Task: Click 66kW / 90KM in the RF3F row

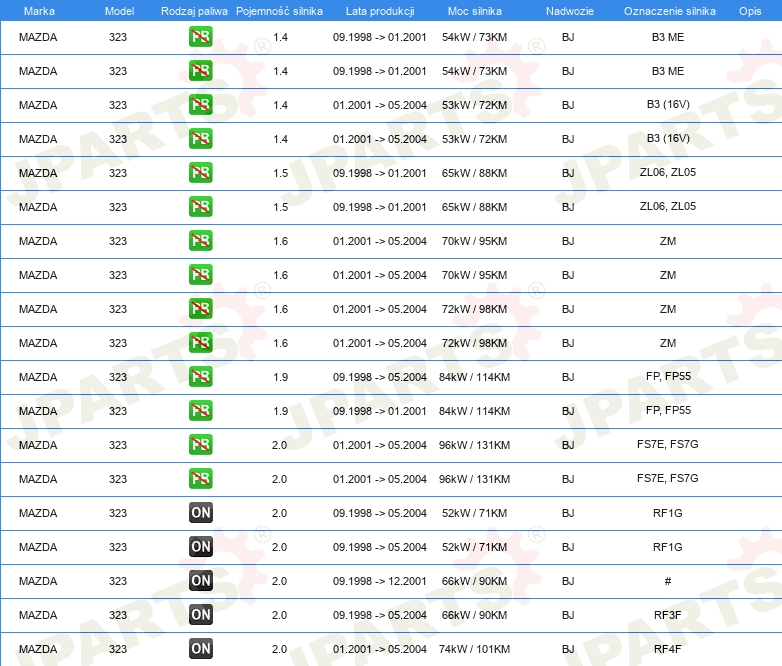Action: click(474, 615)
